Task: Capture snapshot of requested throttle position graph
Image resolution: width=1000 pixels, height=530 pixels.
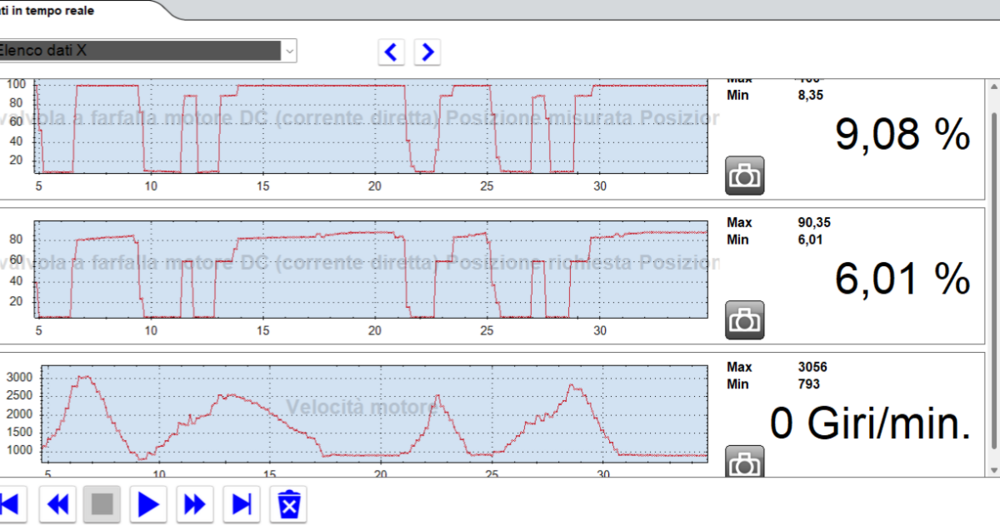Action: pos(744,320)
